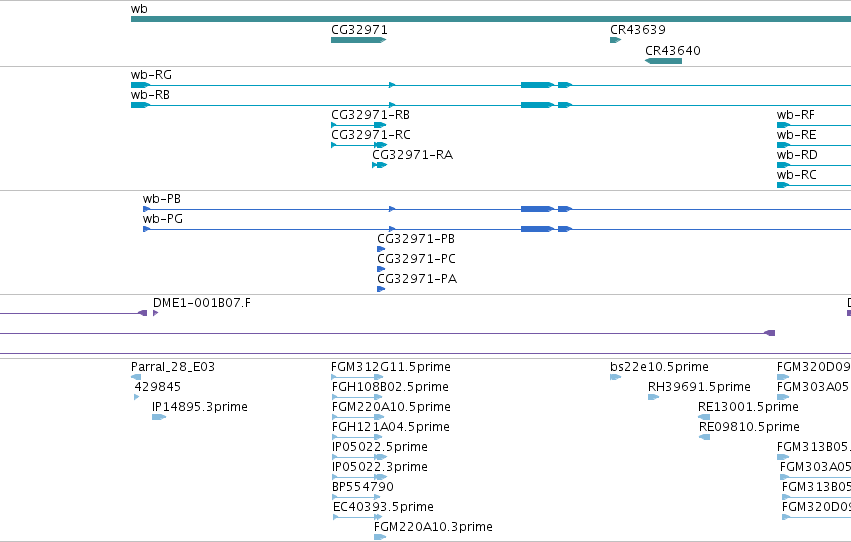The height and width of the screenshot is (542, 851).
Task: Click the CG32971-RA transcript glyph
Action: (379, 165)
